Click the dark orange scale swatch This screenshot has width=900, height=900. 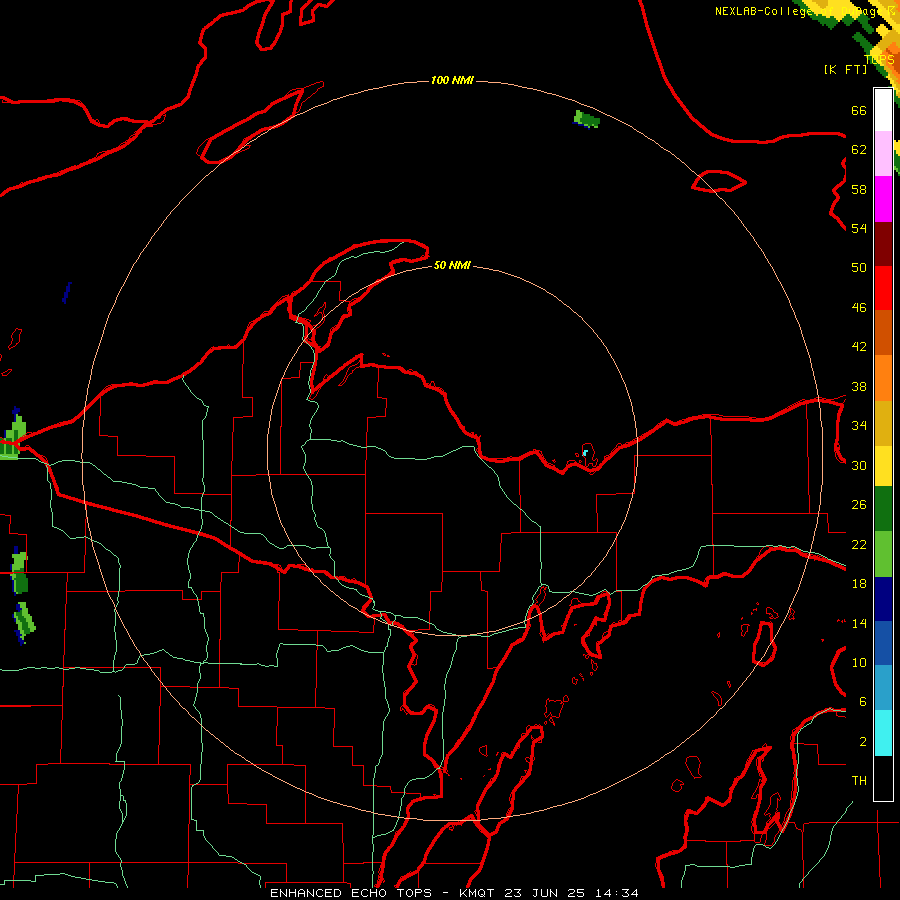pyautogui.click(x=883, y=333)
